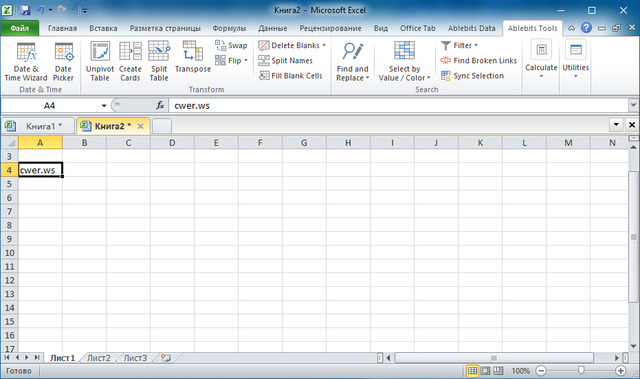Image resolution: width=640 pixels, height=379 pixels.
Task: Click Fill Blank Cells
Action: (x=291, y=75)
